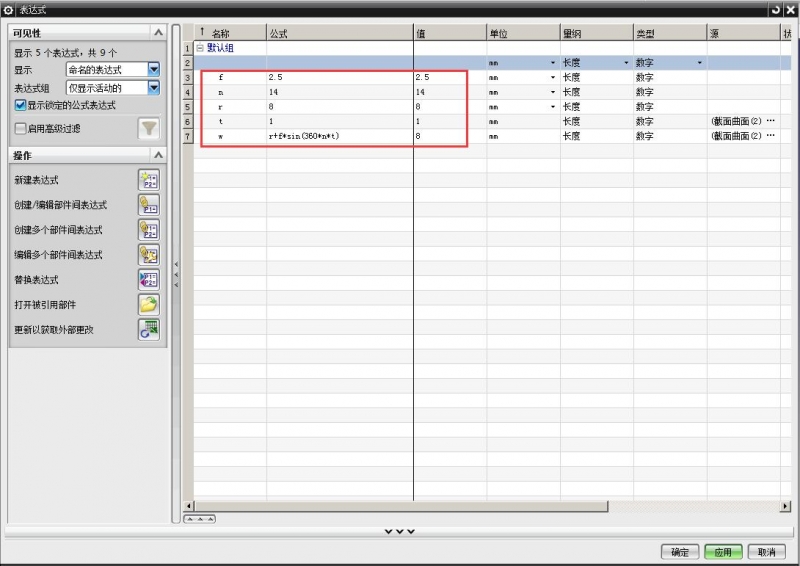Toggle 显示锁定的公式表达式 checkbox
800x566 pixels.
[x=20, y=106]
